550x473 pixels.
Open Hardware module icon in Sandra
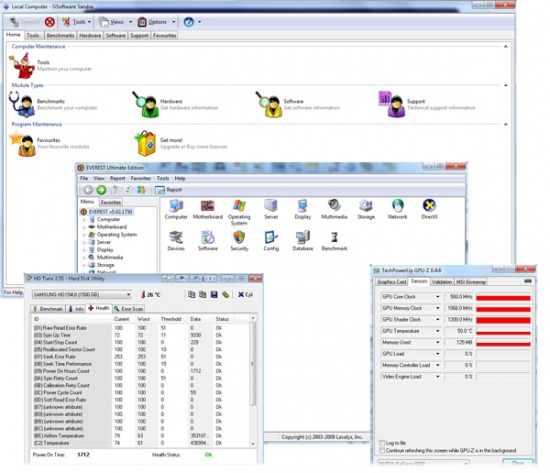click(x=146, y=105)
